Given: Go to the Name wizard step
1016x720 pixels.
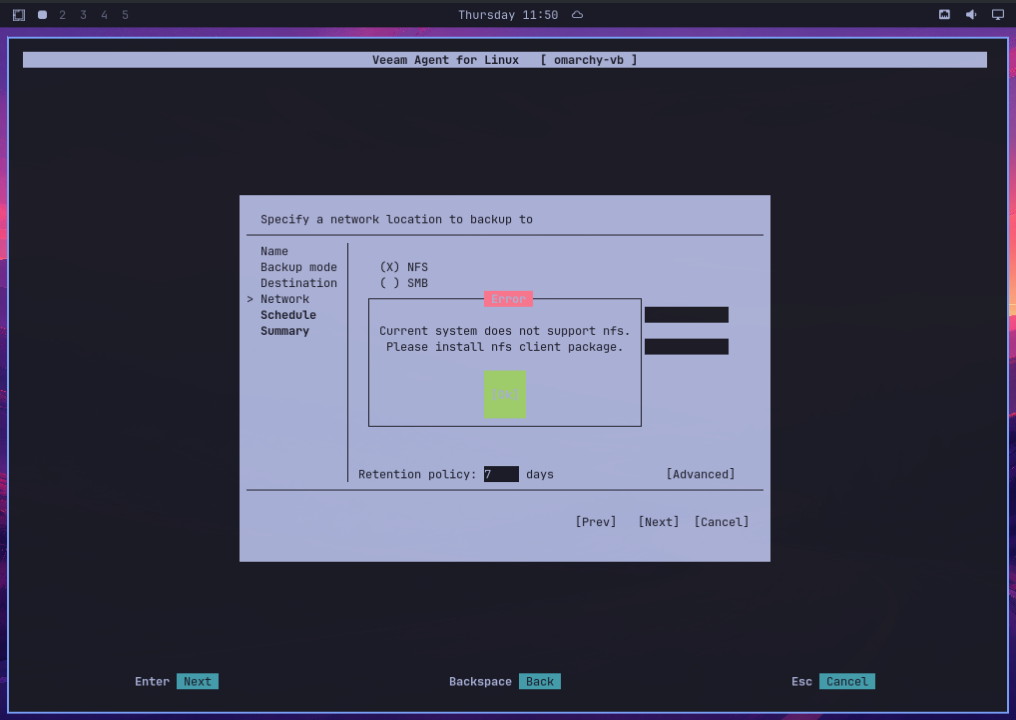Looking at the screenshot, I should point(274,251).
